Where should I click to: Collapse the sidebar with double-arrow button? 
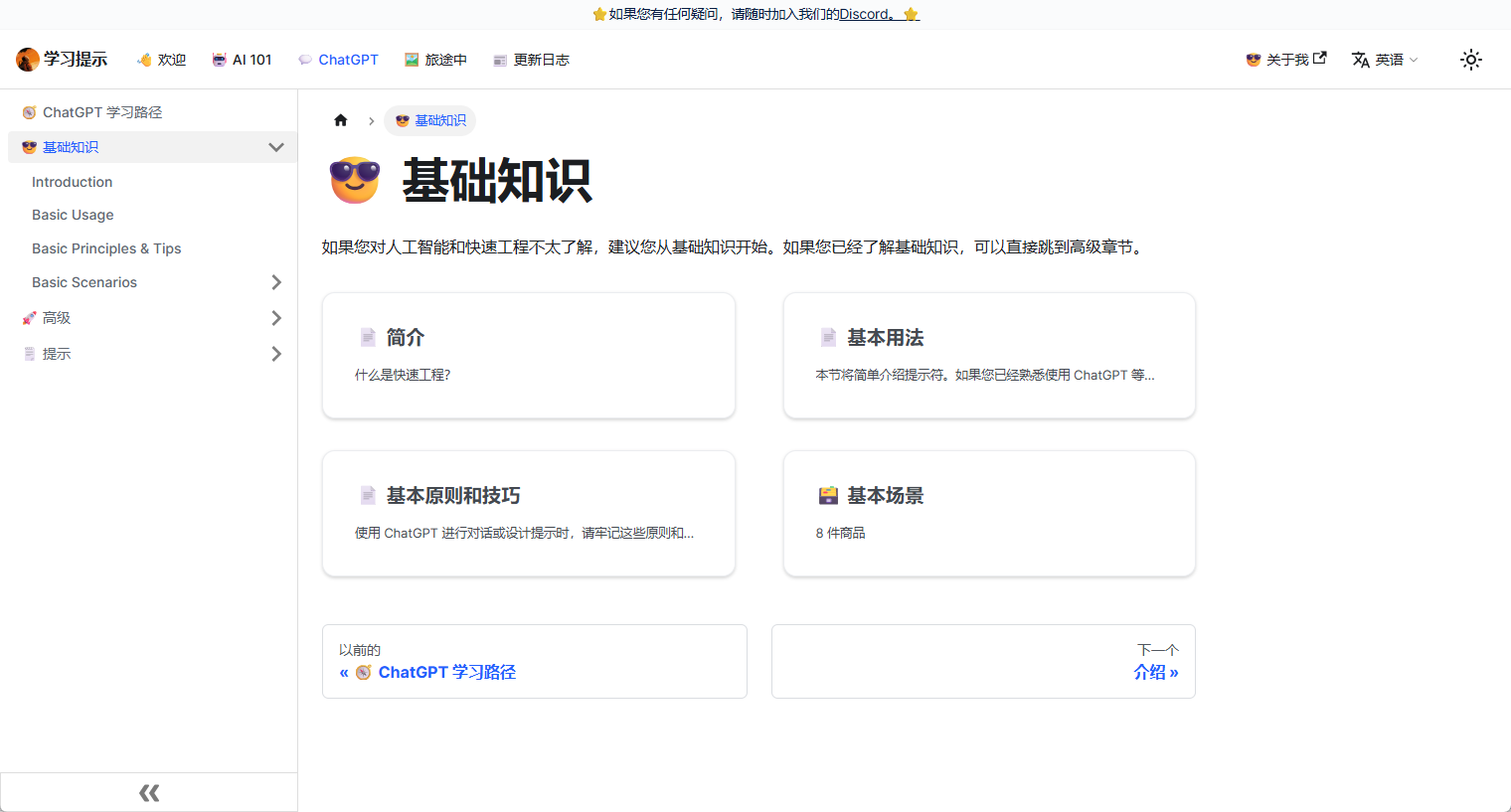pyautogui.click(x=149, y=792)
